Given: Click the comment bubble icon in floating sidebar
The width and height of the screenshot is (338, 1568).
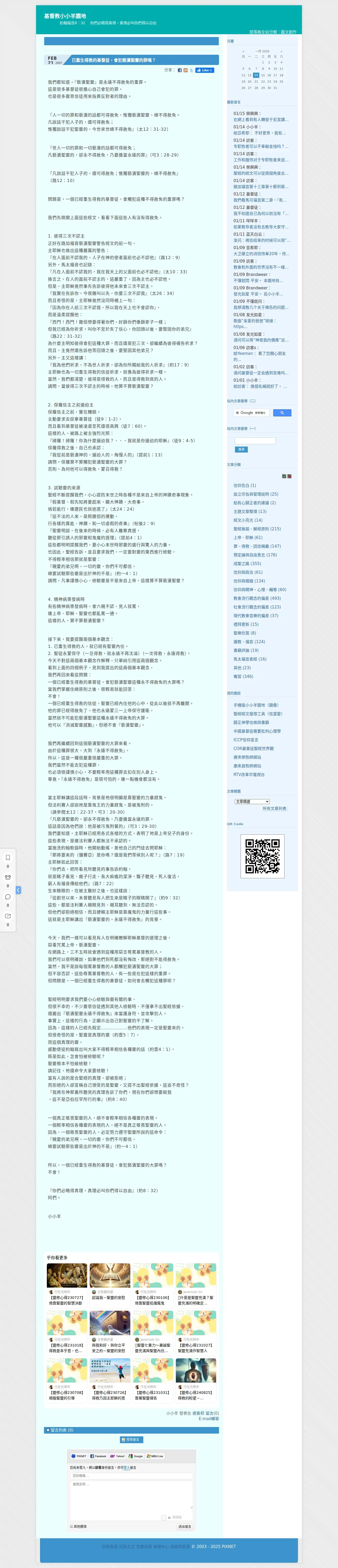Looking at the screenshot, I should (8, 897).
